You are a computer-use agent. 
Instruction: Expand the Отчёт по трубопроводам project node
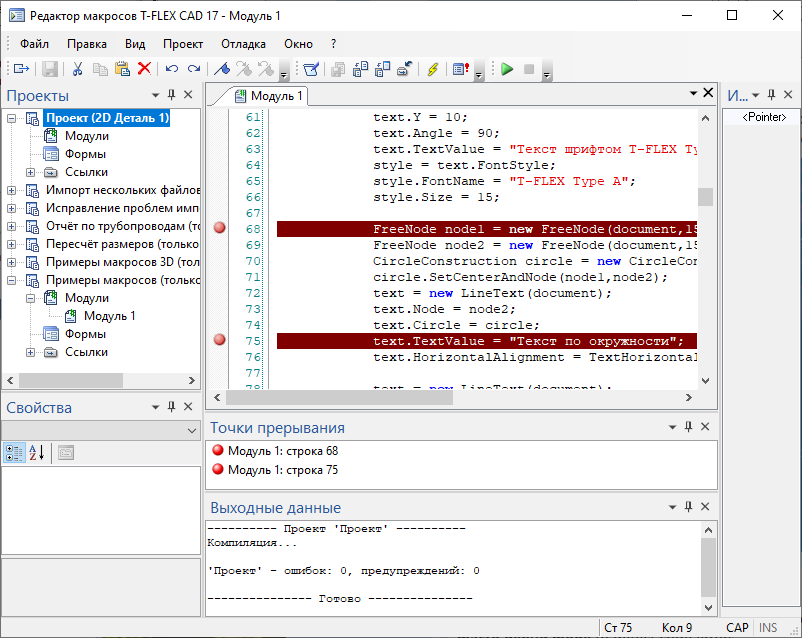click(12, 226)
